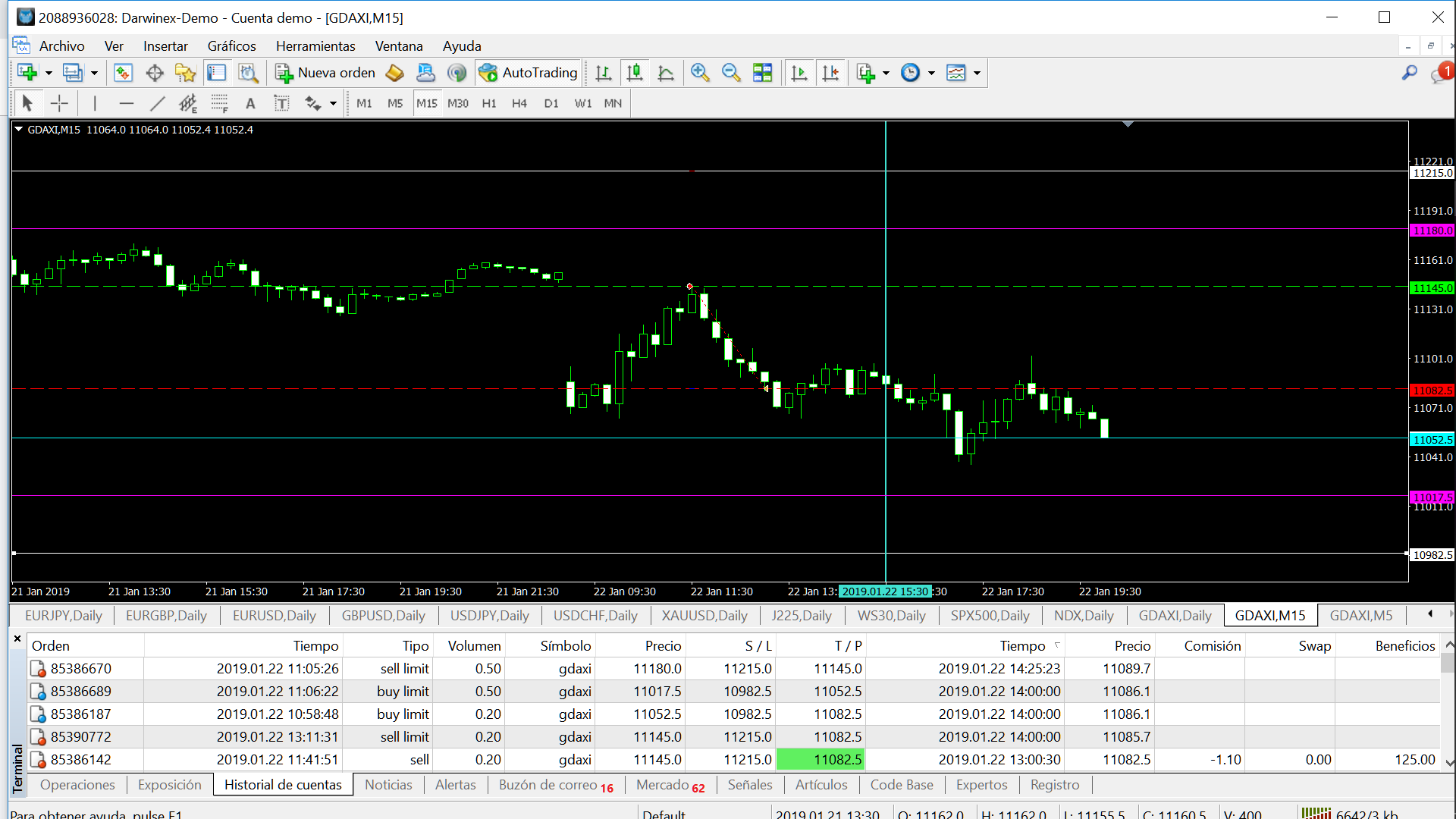Click the Zoom Out magnifier icon
Viewport: 1456px width, 819px height.
click(x=730, y=73)
